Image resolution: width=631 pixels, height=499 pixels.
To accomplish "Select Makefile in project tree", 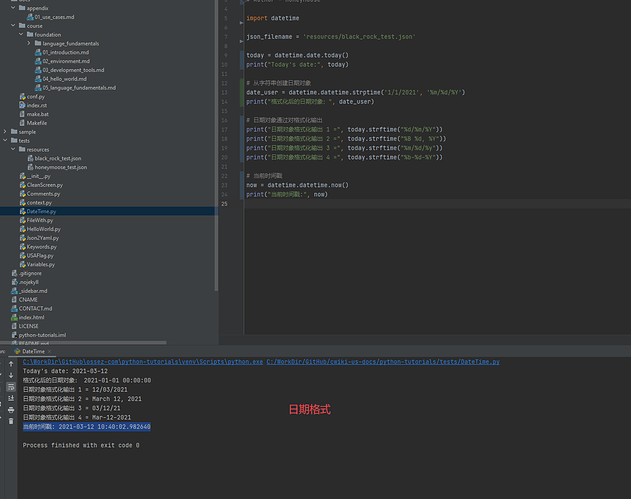I will coord(37,123).
